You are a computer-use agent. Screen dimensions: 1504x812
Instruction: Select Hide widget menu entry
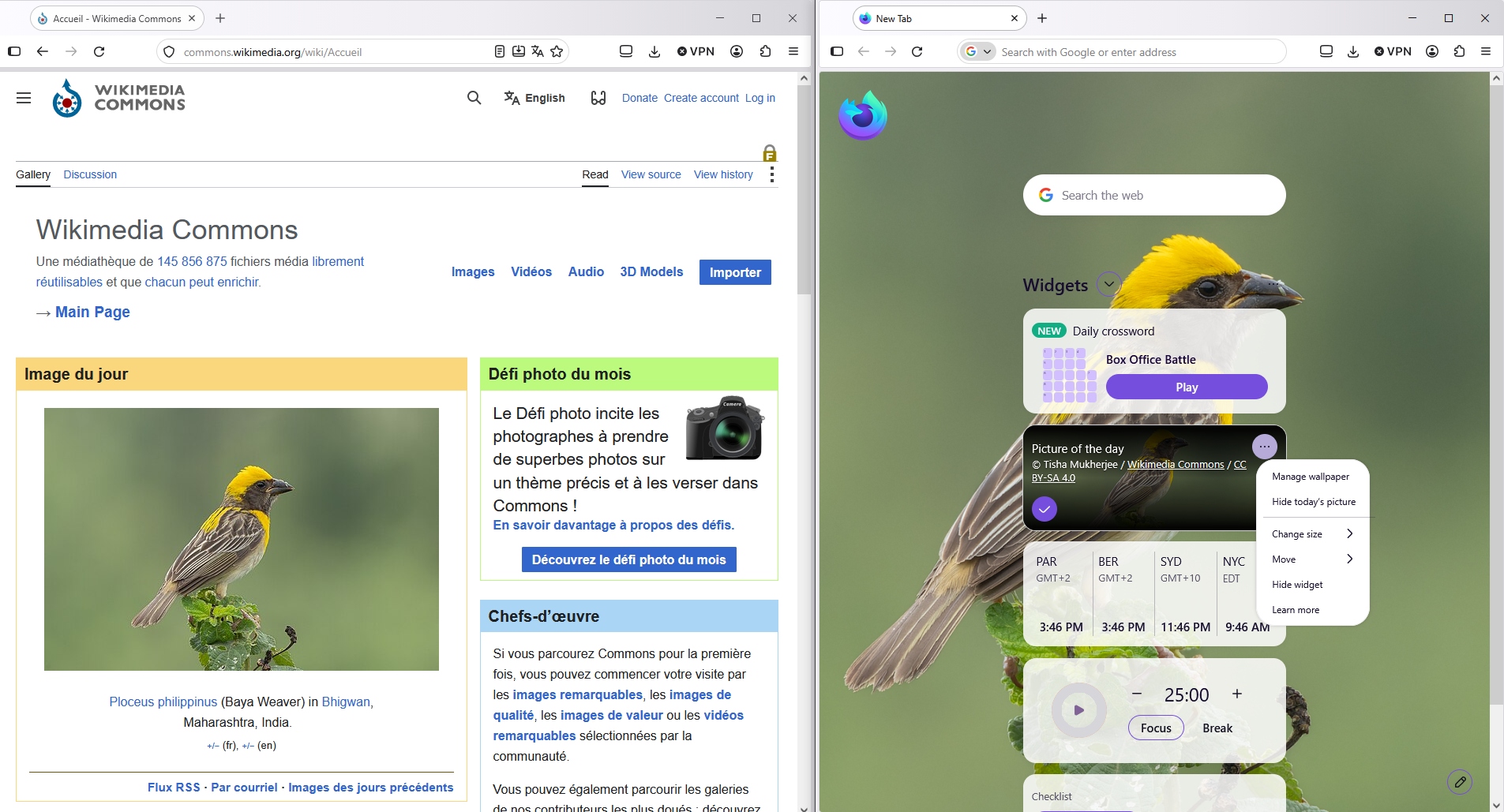tap(1313, 585)
